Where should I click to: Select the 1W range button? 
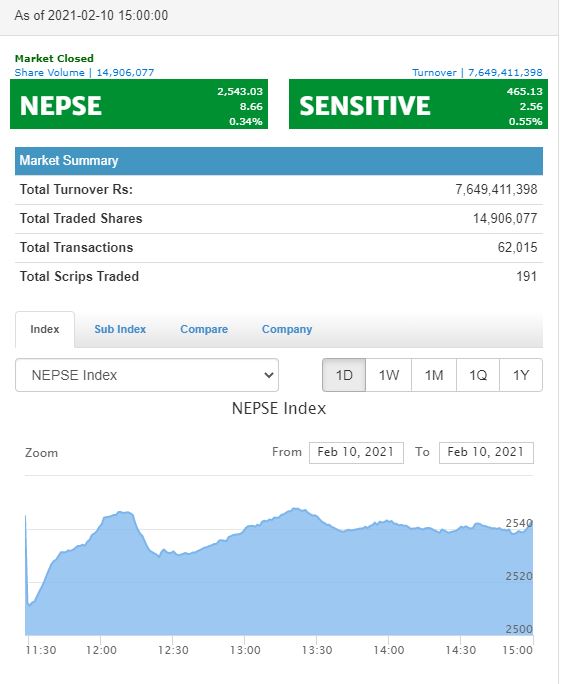tap(389, 375)
